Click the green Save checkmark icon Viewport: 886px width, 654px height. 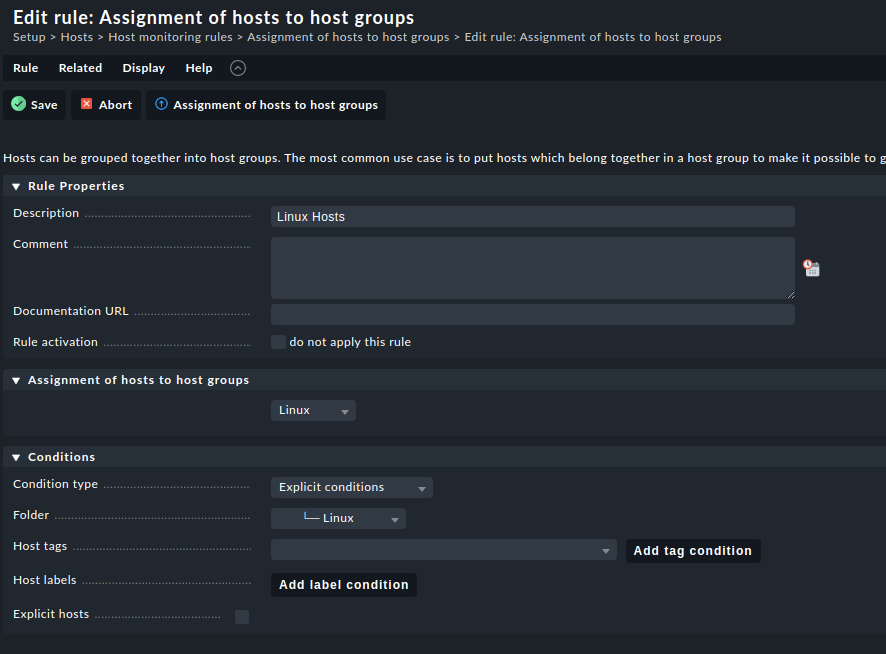[18, 104]
